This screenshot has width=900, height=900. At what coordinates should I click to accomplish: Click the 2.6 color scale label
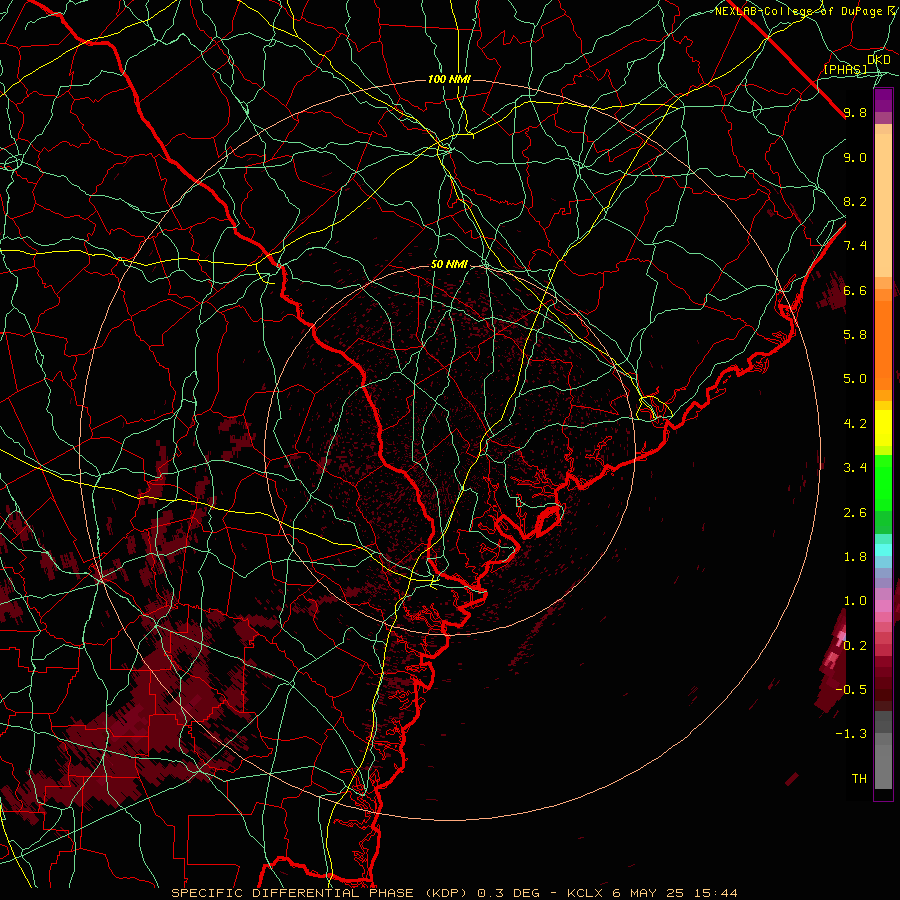coord(855,513)
